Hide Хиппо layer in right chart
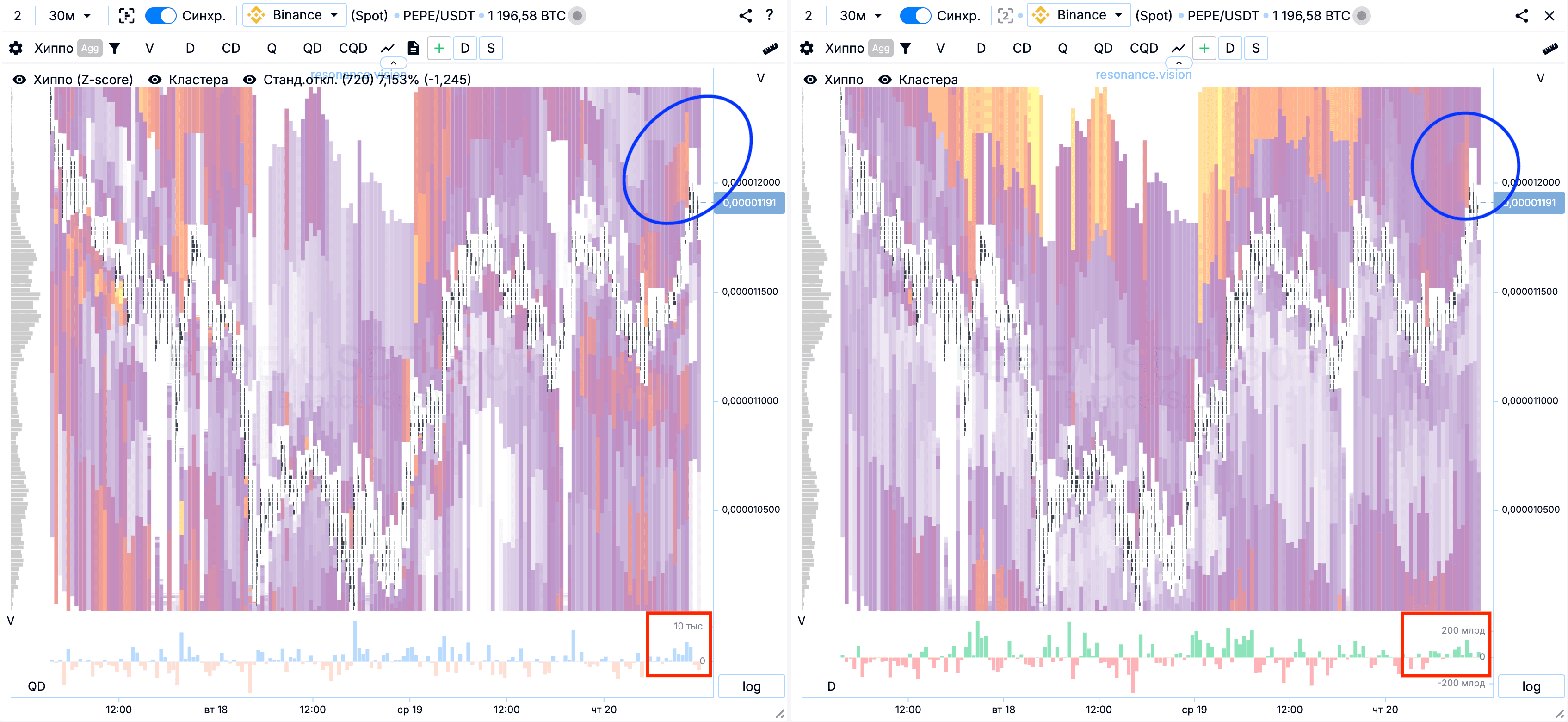1568x722 pixels. (x=810, y=79)
